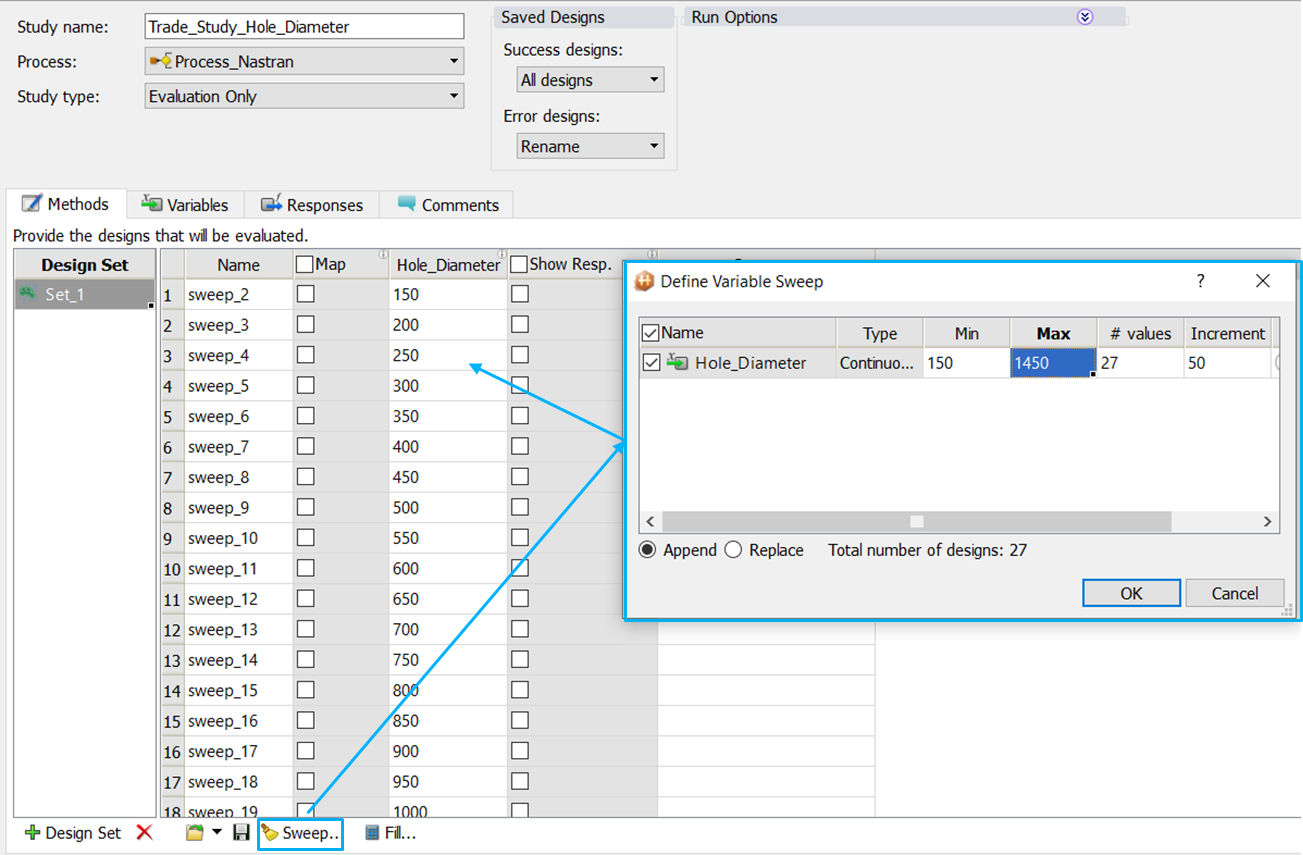
Task: Save using the floppy disk icon
Action: pos(241,833)
